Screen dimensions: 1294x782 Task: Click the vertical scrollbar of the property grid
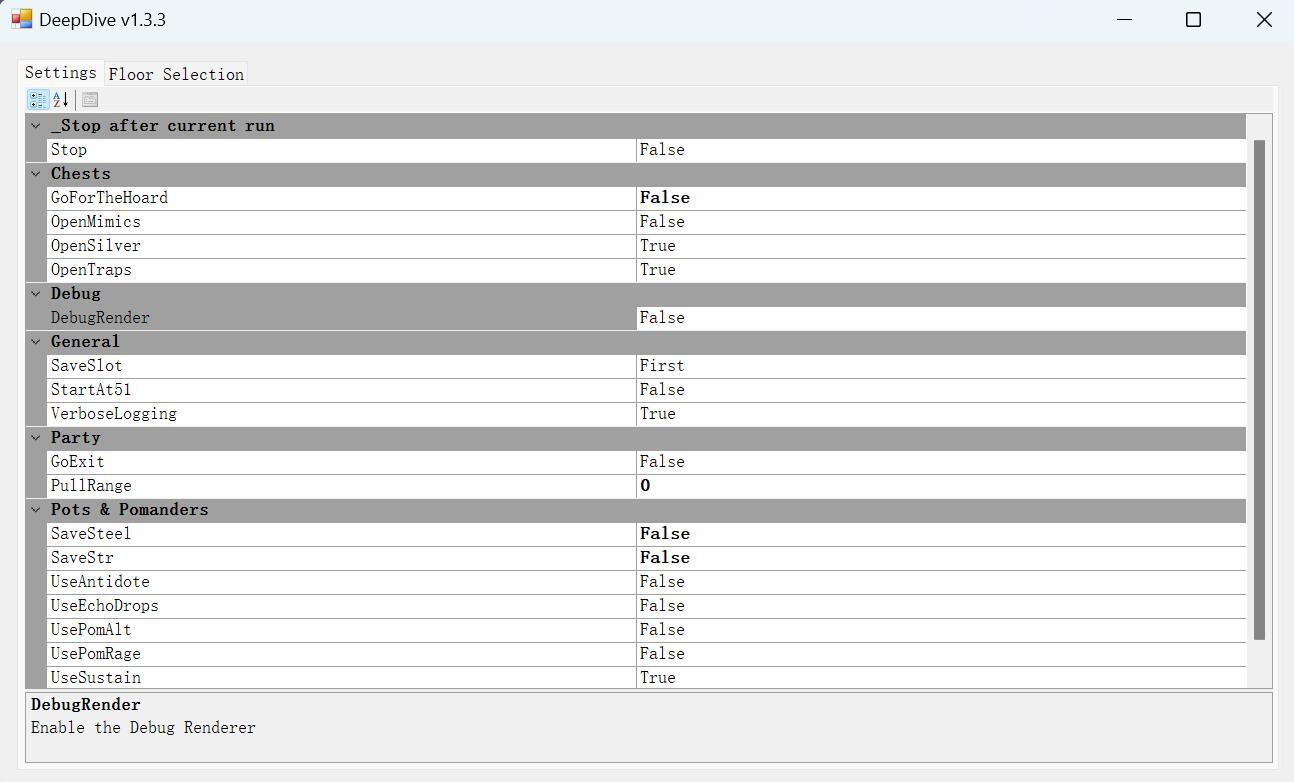[1259, 390]
